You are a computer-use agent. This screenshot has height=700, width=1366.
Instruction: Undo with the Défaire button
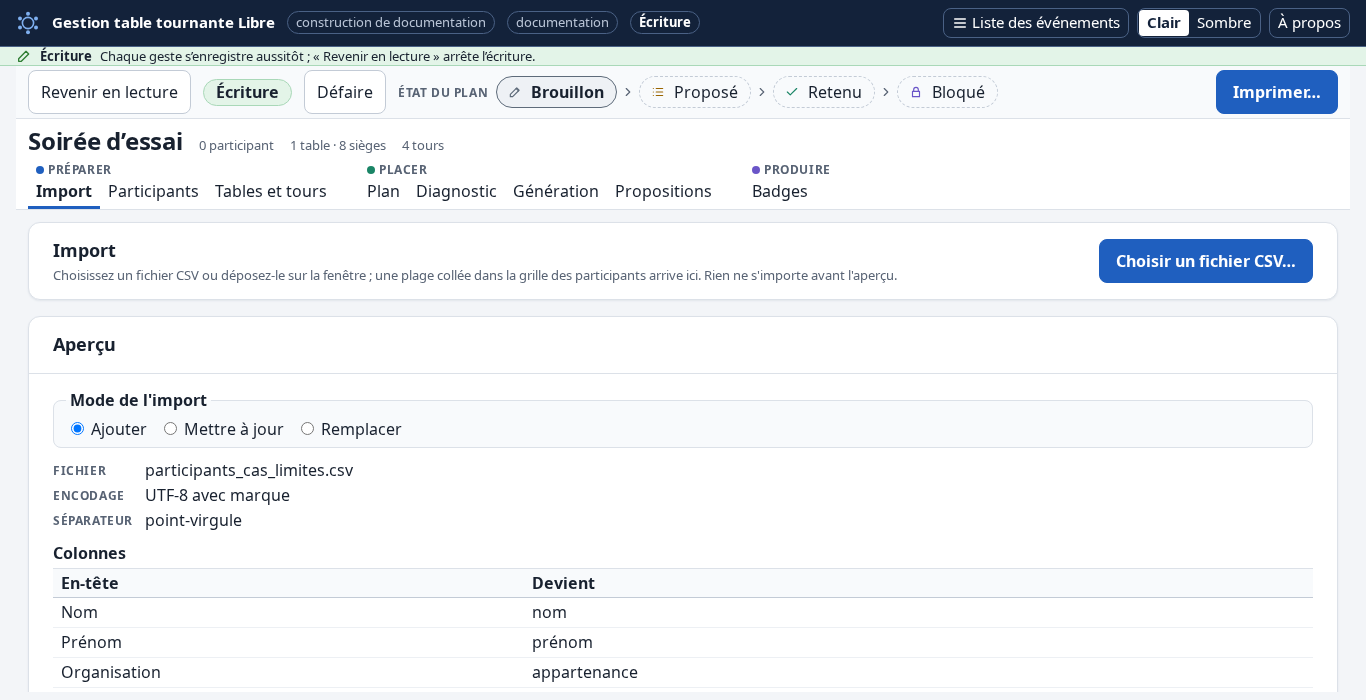point(345,92)
